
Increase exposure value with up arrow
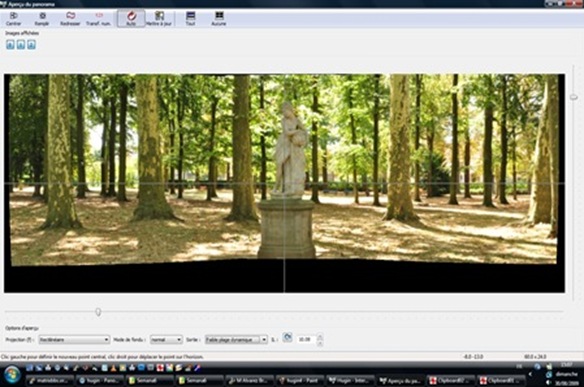click(x=320, y=336)
